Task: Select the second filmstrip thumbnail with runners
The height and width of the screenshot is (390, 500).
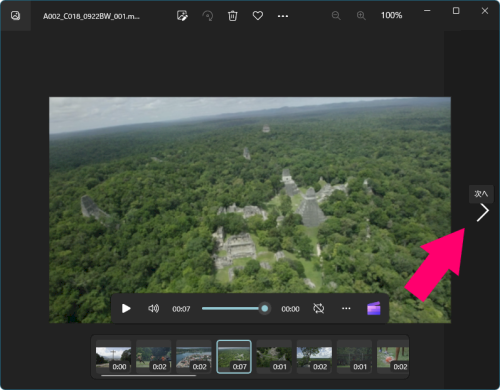Action: tap(154, 357)
